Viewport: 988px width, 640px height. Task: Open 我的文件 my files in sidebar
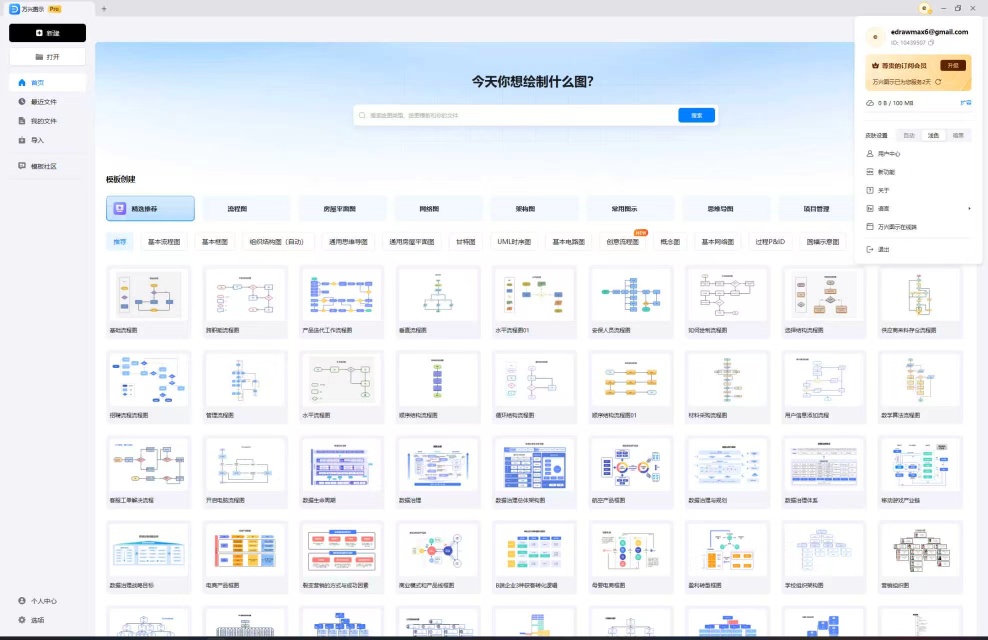[47, 121]
